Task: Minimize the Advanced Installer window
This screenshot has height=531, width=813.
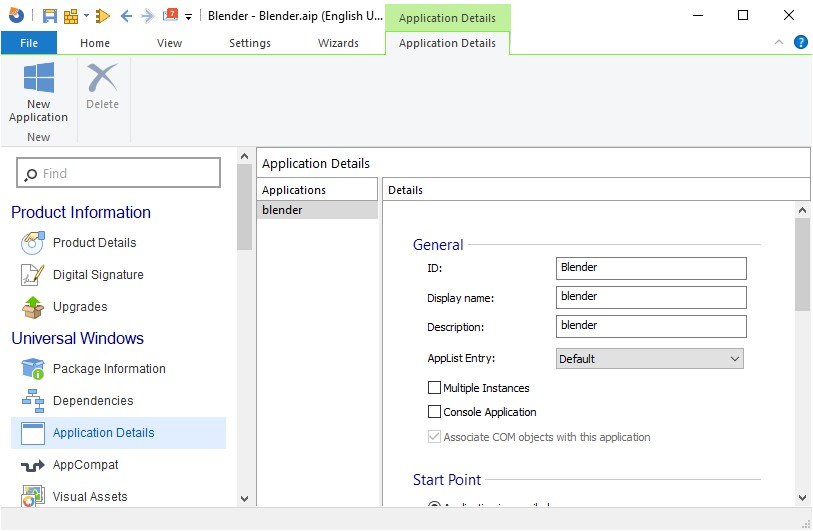Action: coord(698,15)
